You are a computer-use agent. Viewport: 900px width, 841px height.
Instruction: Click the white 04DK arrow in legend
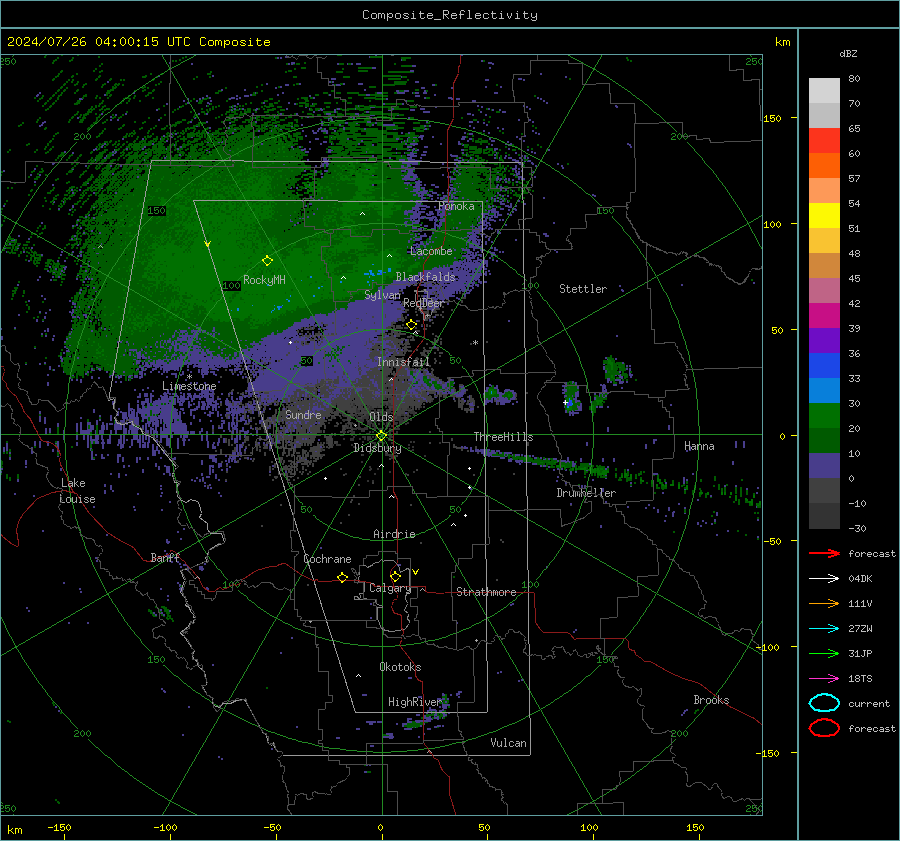click(824, 578)
